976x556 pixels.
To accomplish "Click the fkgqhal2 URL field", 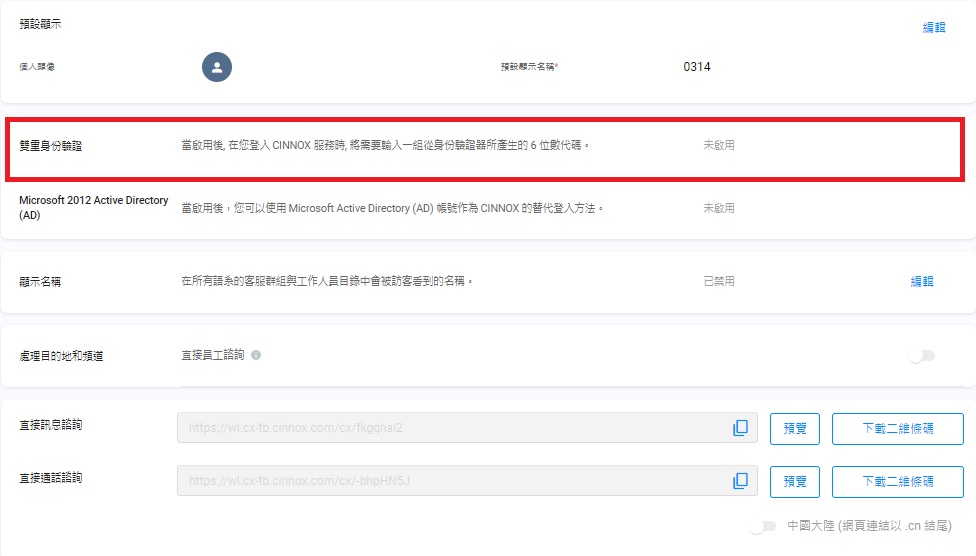I will [467, 428].
